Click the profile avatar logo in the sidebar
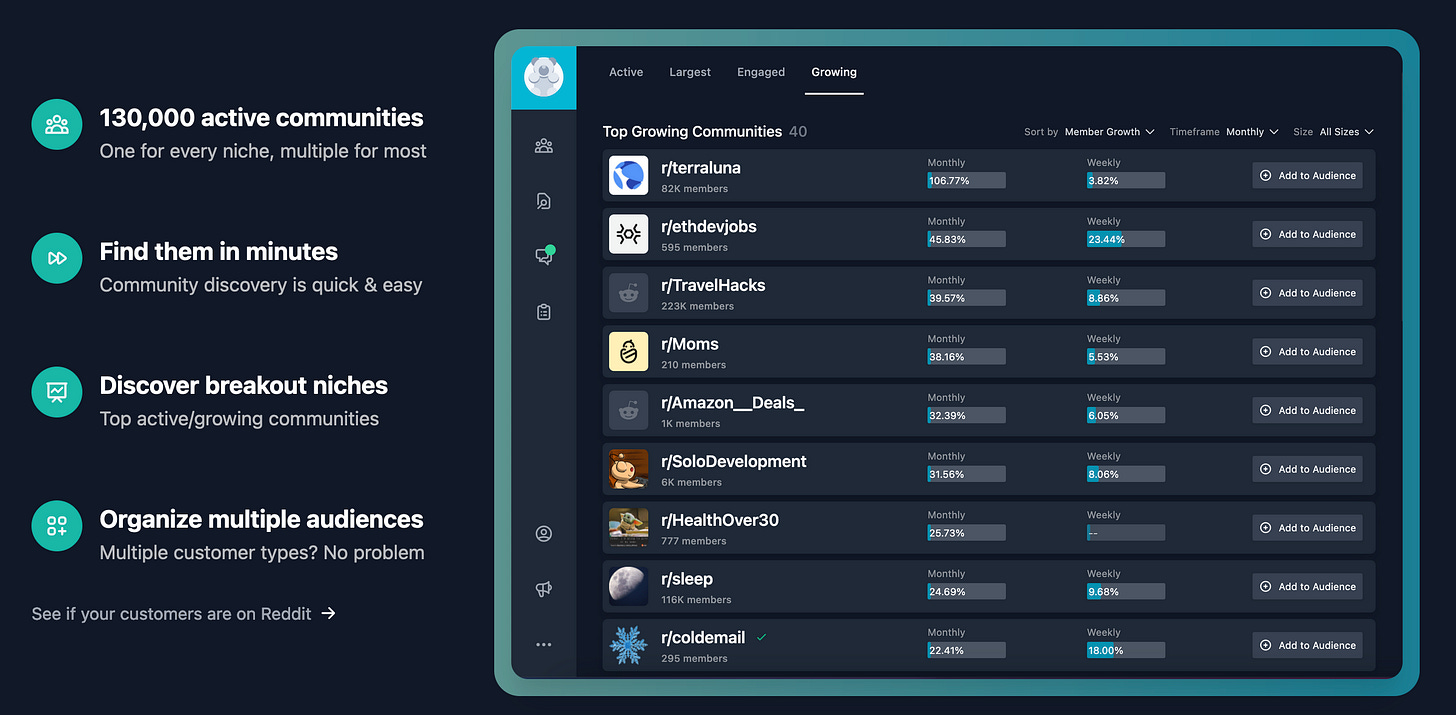This screenshot has width=1456, height=715. click(x=544, y=78)
